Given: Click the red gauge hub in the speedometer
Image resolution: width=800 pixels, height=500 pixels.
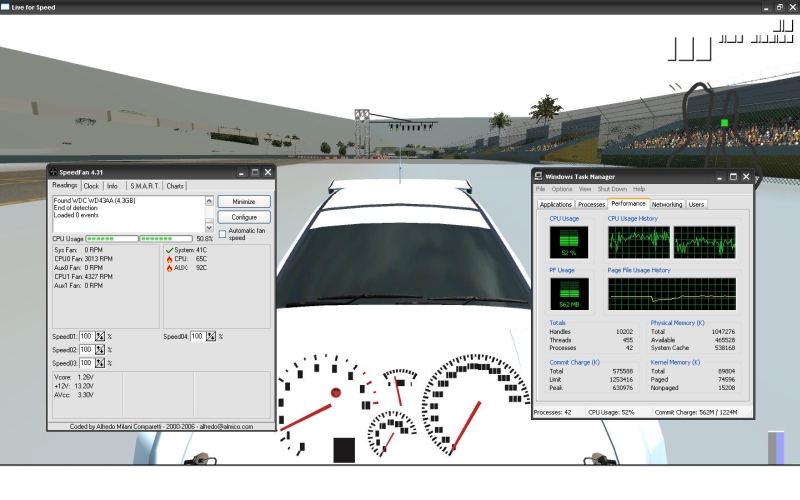Looking at the screenshot, I should [x=336, y=392].
